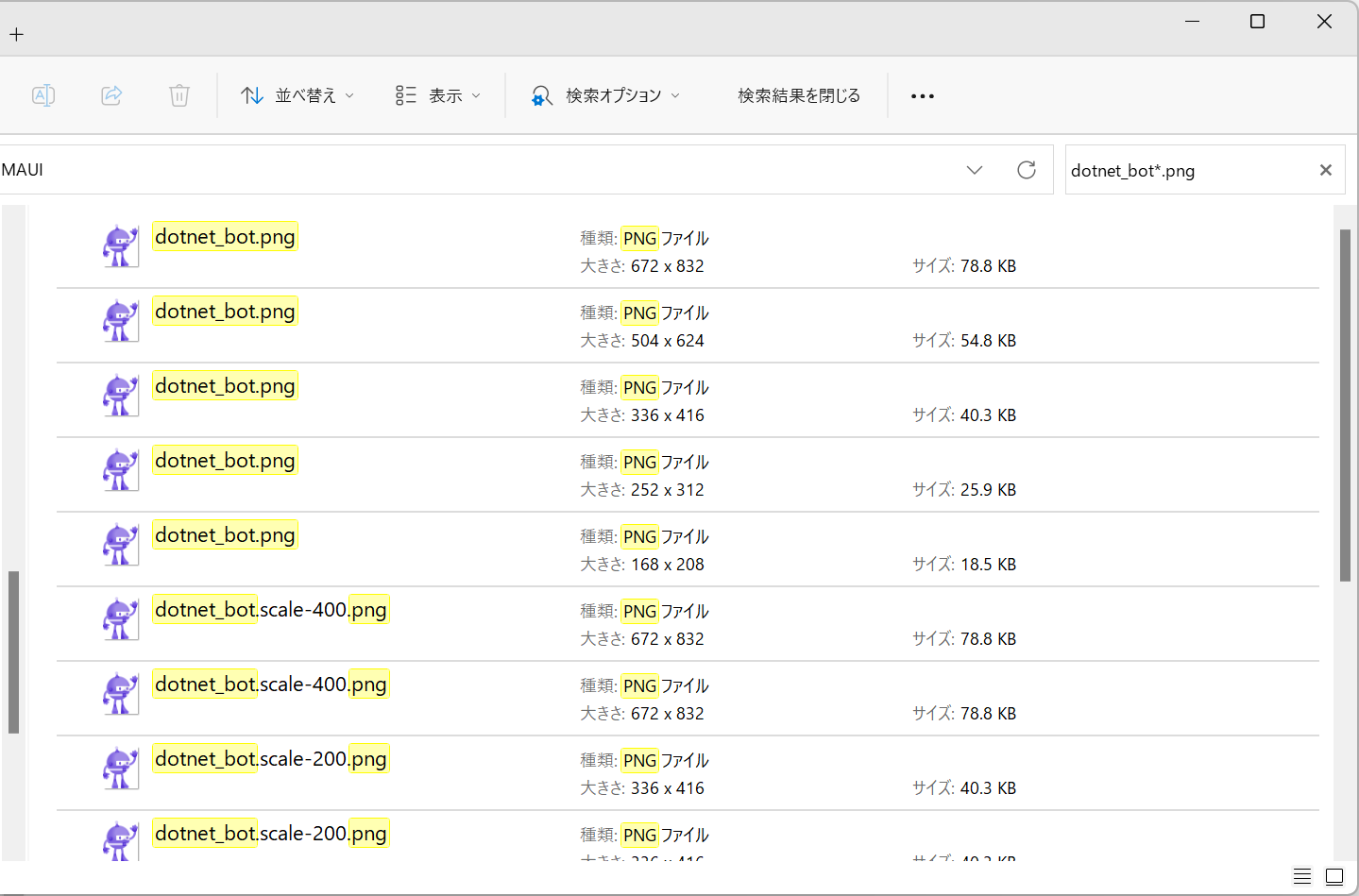Click 検索結果を閉じる button
1359x896 pixels.
point(799,95)
